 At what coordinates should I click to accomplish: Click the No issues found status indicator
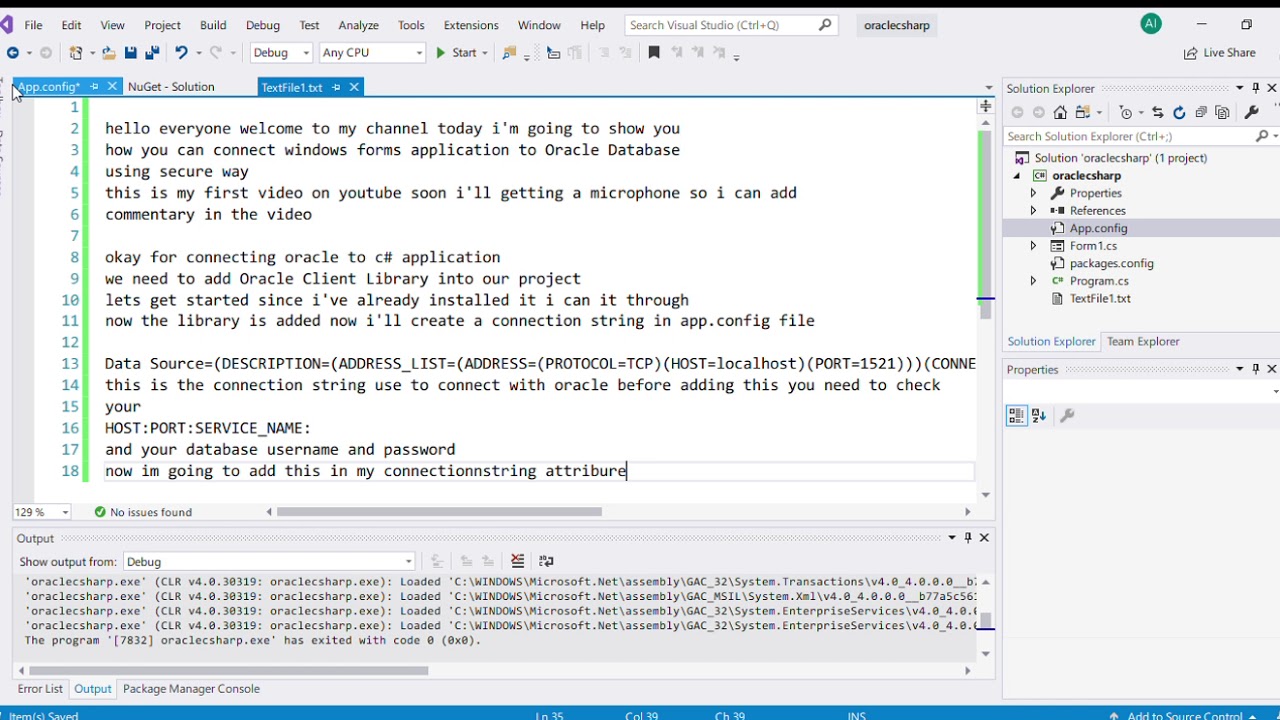click(143, 512)
